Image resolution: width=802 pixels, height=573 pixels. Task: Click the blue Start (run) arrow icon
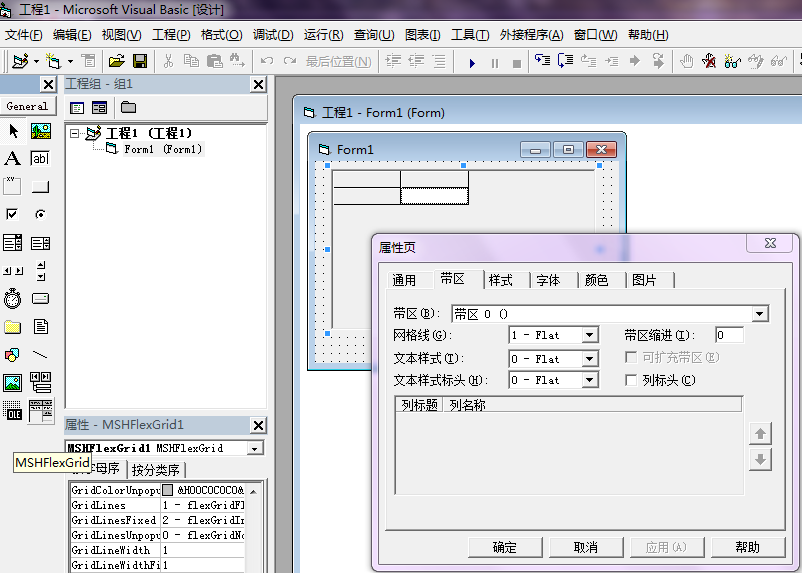pyautogui.click(x=472, y=63)
